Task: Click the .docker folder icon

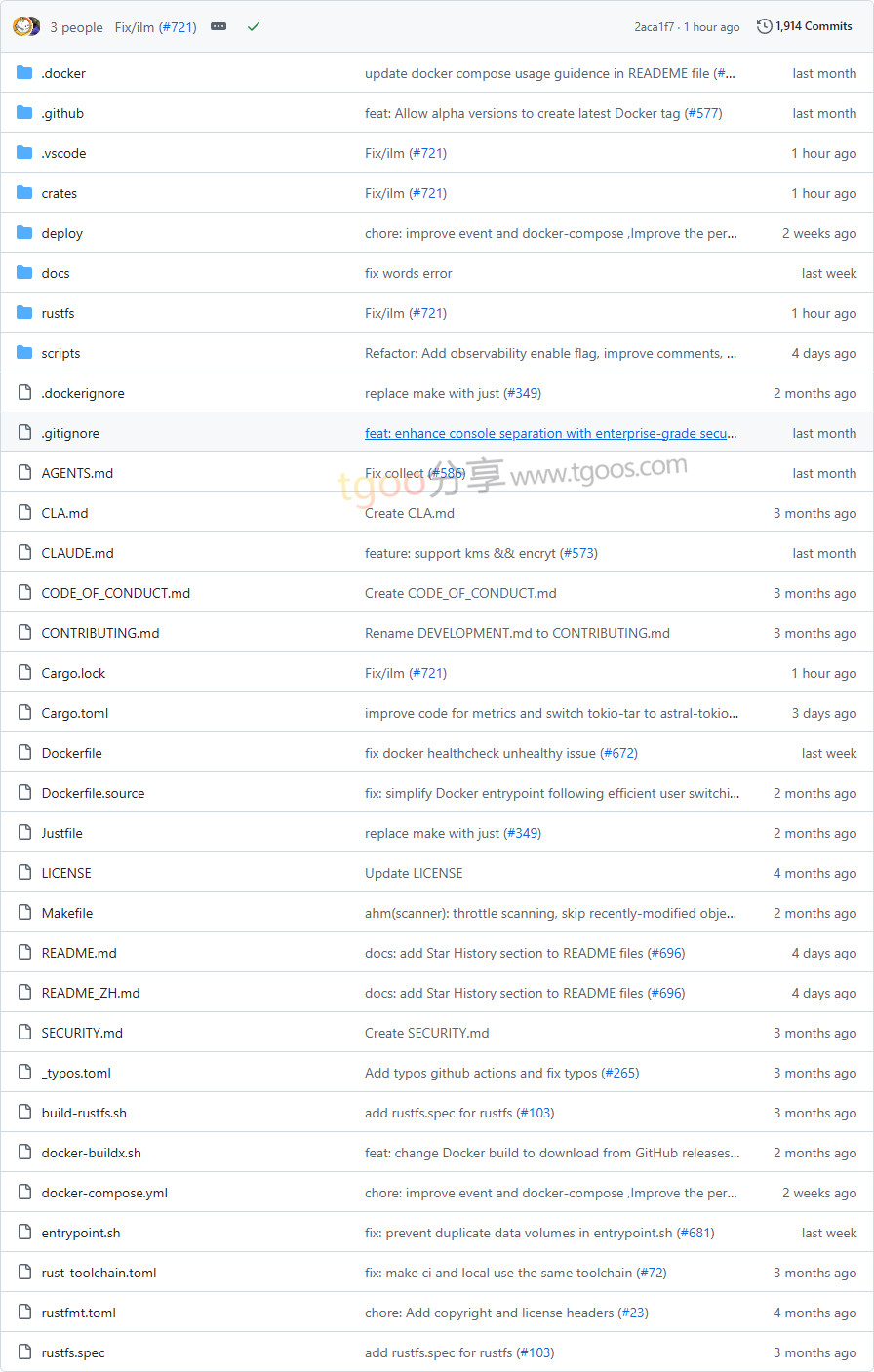Action: (24, 73)
